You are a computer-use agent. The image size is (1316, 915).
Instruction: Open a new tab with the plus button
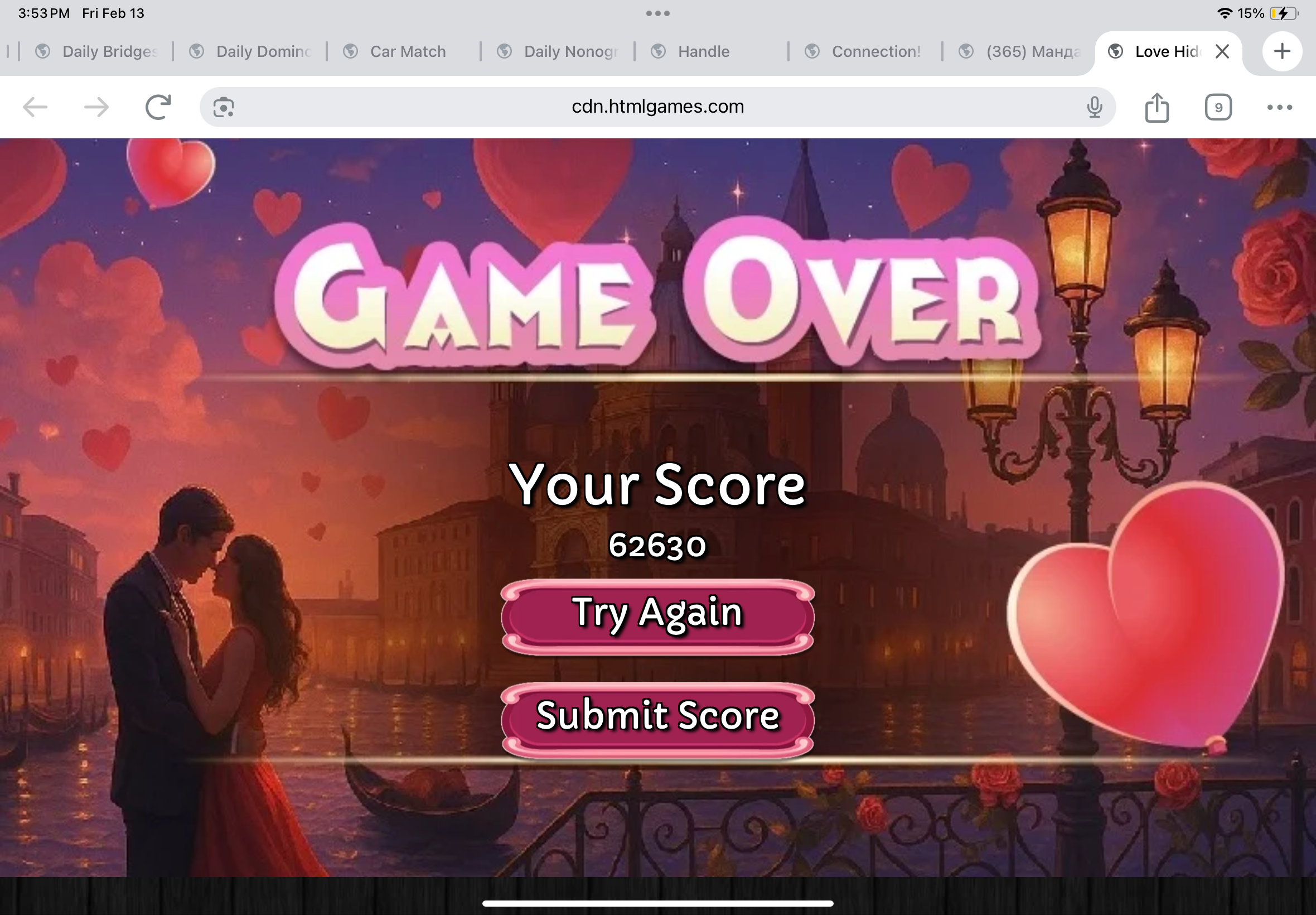(1282, 51)
